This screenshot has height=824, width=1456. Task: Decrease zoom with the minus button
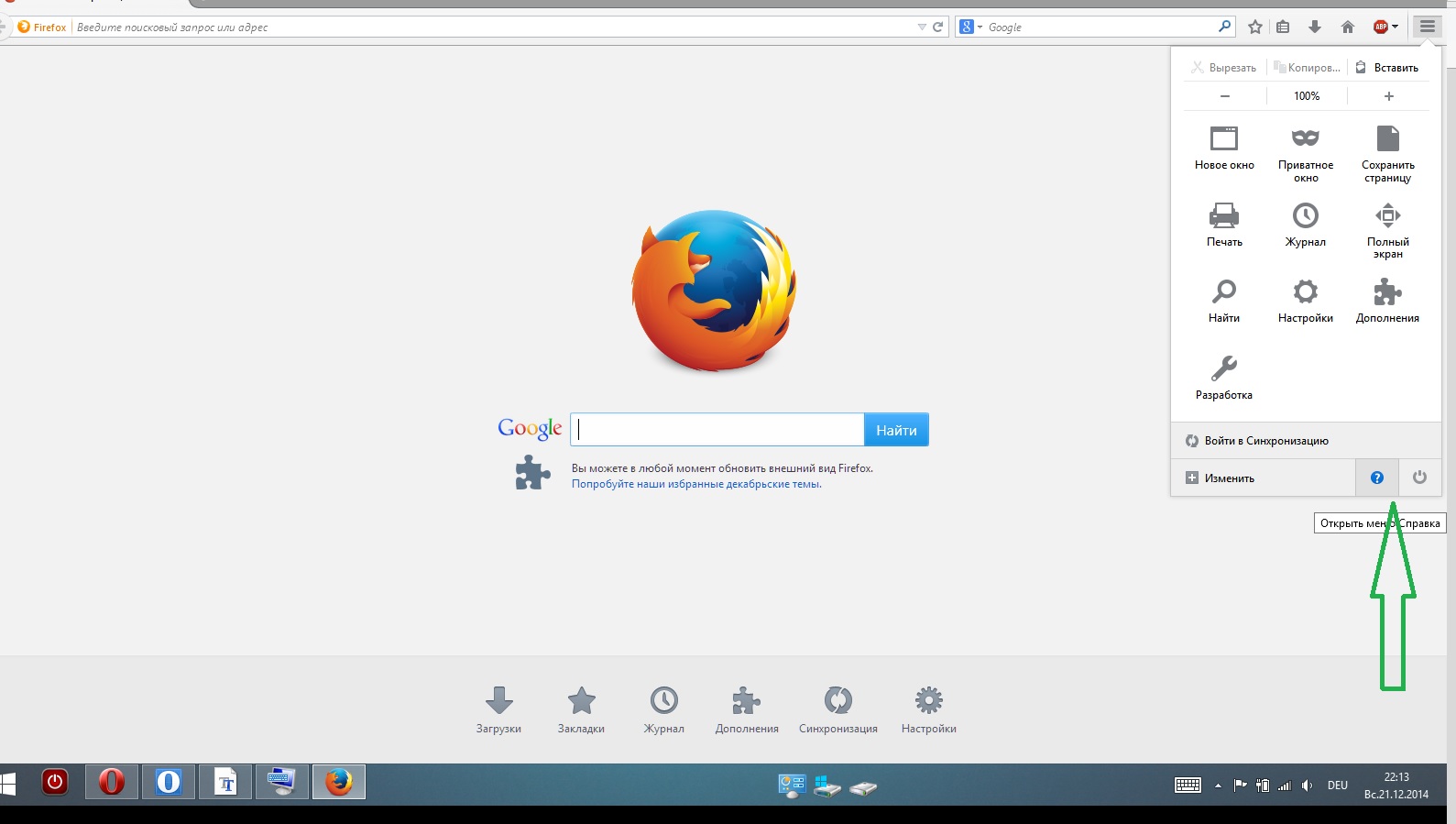[1225, 96]
